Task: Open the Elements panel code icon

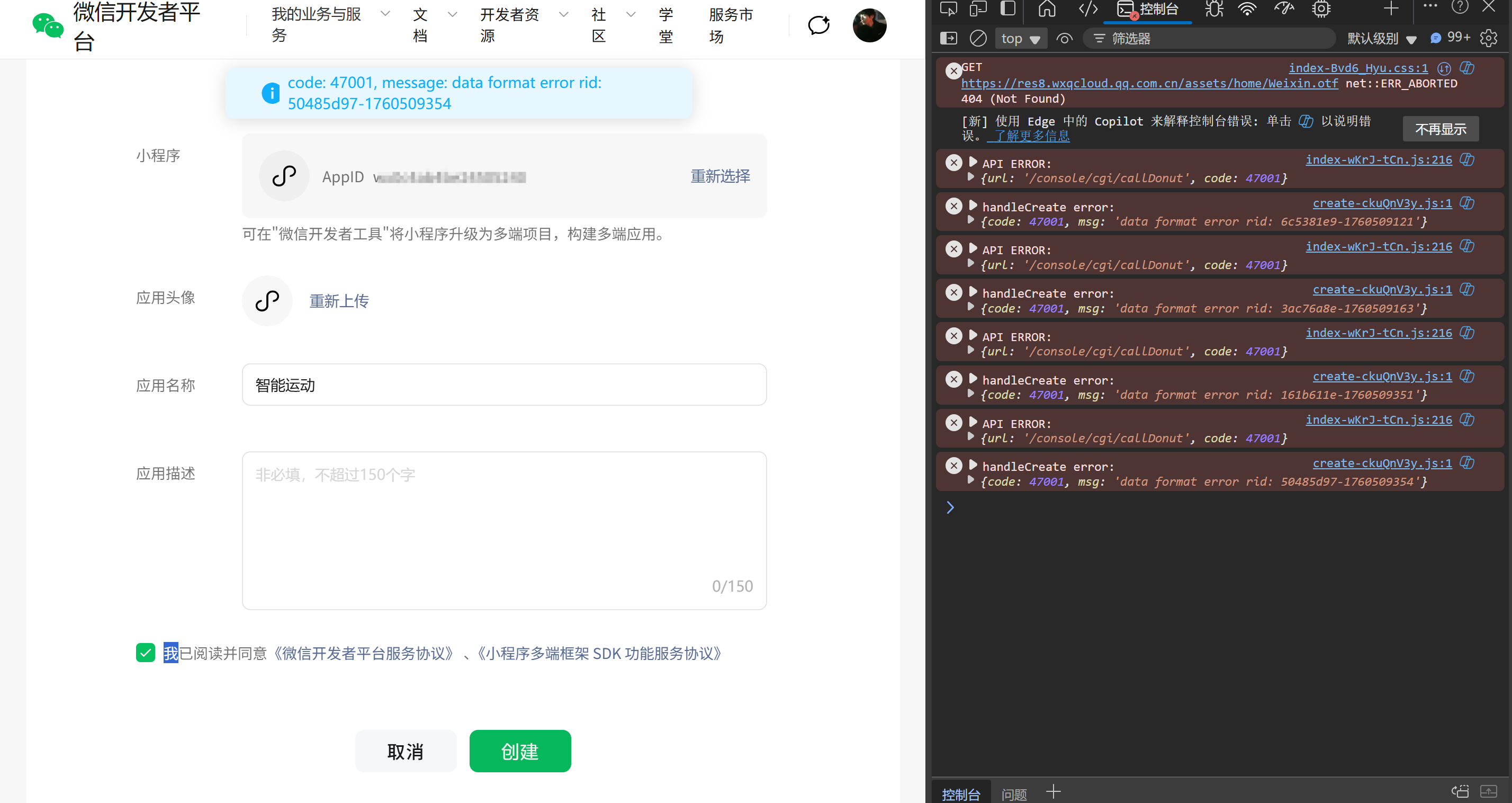Action: [x=1087, y=8]
